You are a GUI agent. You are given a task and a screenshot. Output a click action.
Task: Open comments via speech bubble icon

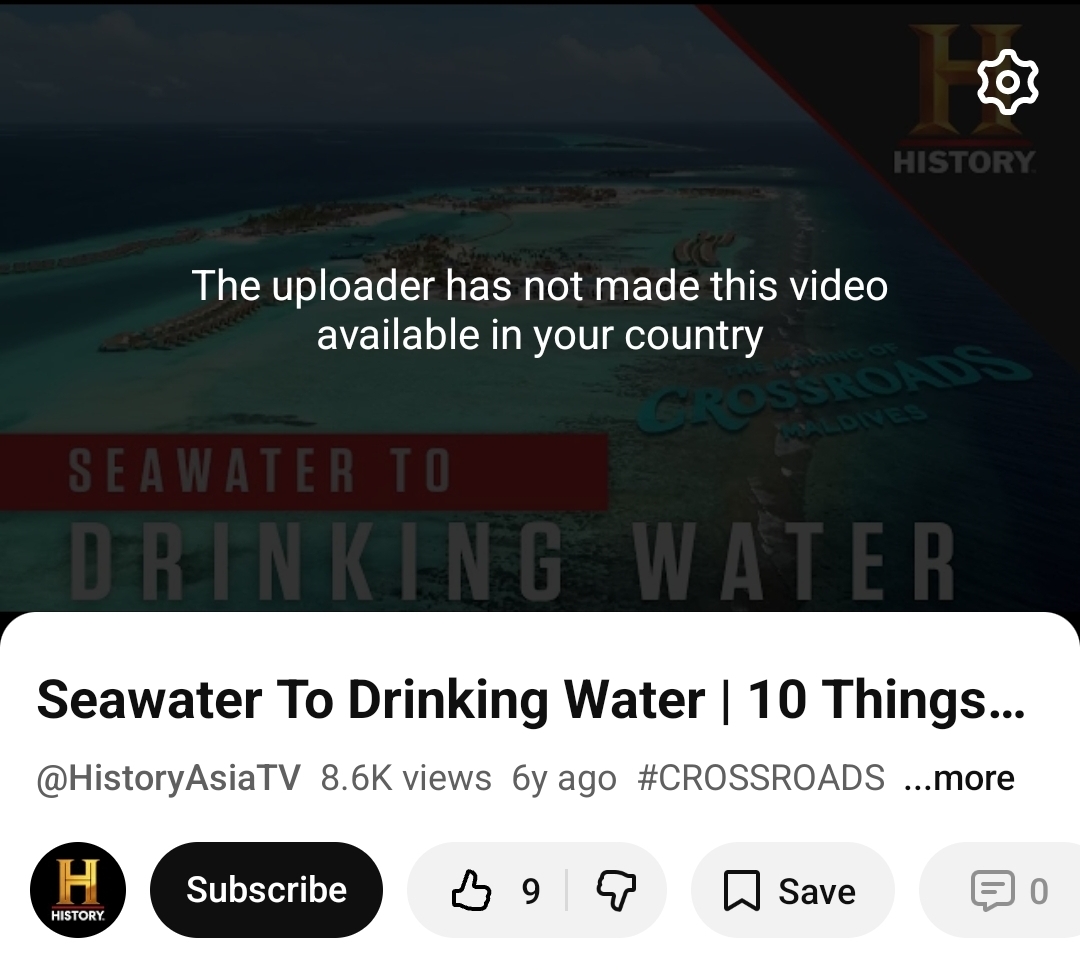993,890
